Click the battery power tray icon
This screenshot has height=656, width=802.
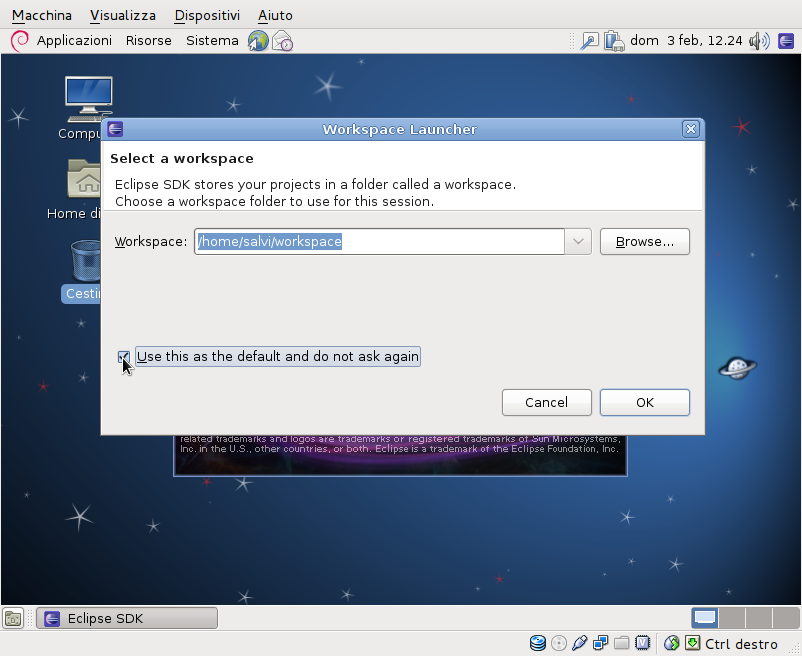614,41
